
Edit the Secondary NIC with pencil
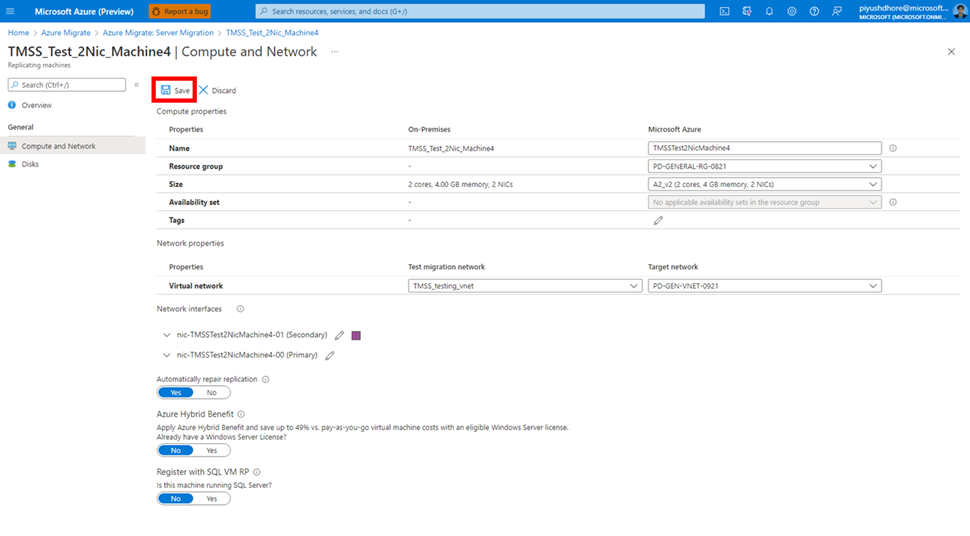click(x=339, y=335)
